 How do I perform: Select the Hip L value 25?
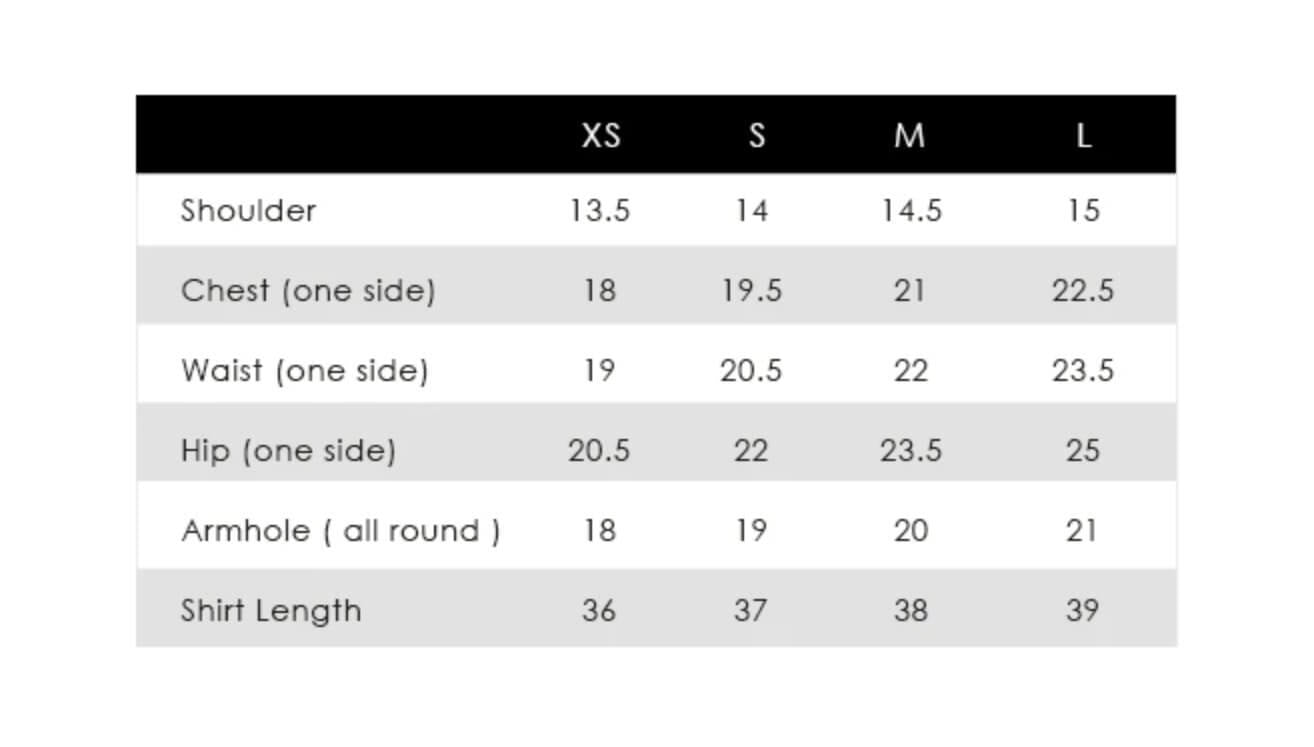point(1082,451)
